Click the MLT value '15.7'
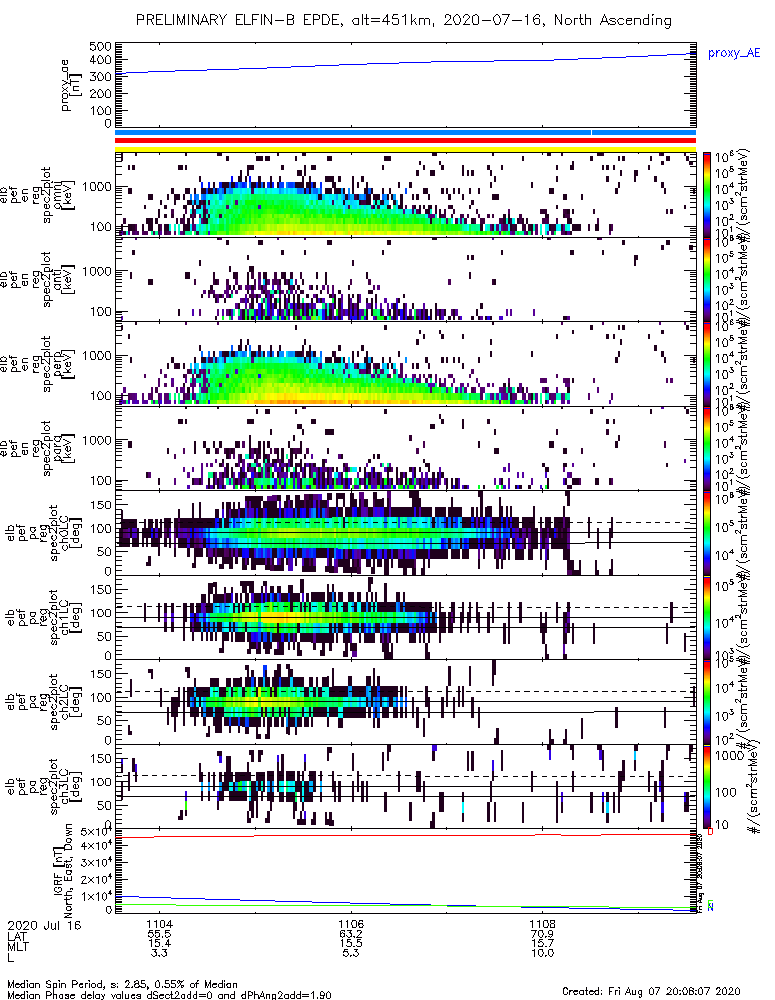The width and height of the screenshot is (775, 1000). (542, 943)
